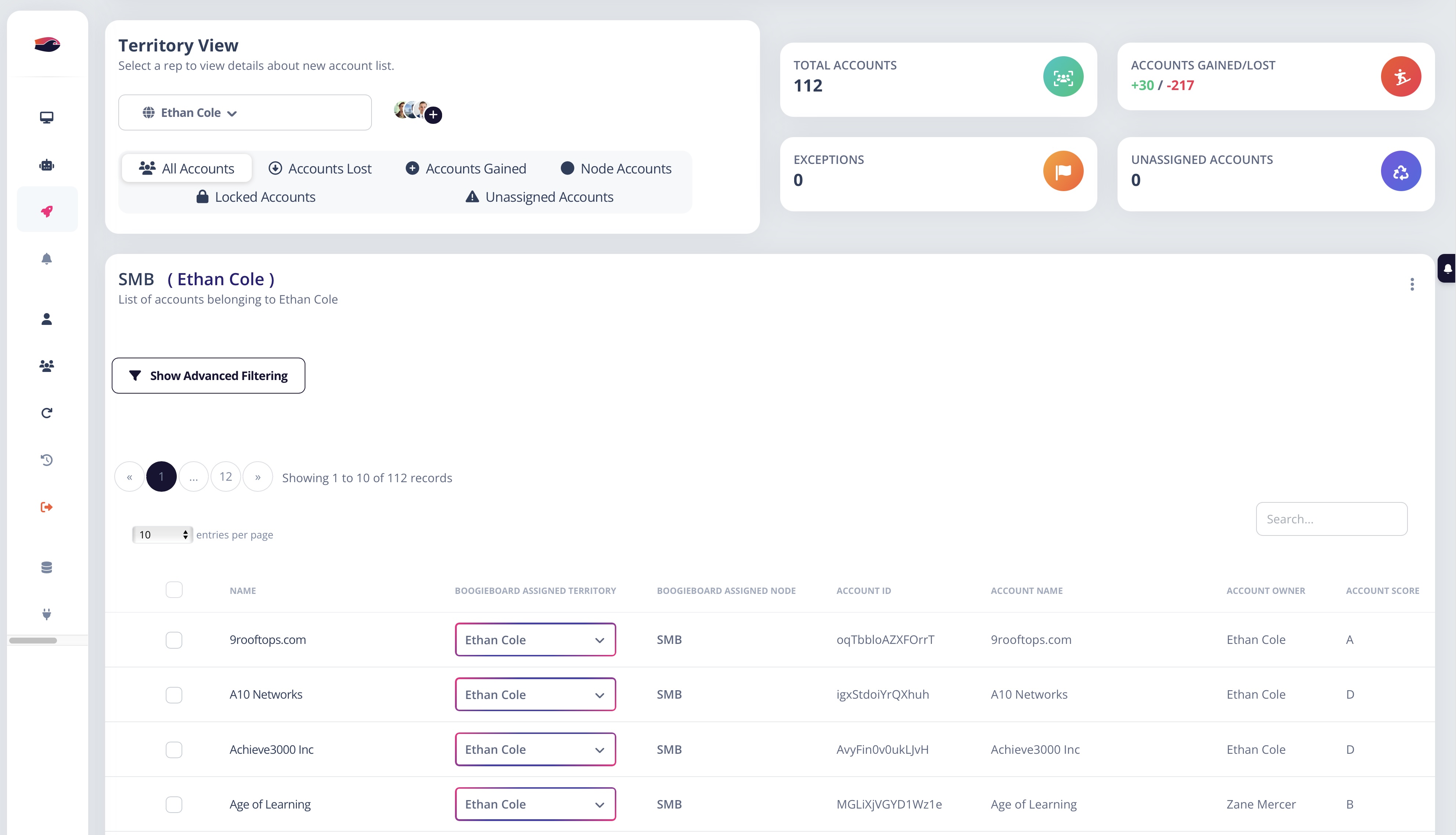Click the orange logout sidebar icon
Image resolution: width=1456 pixels, height=835 pixels.
(x=46, y=507)
